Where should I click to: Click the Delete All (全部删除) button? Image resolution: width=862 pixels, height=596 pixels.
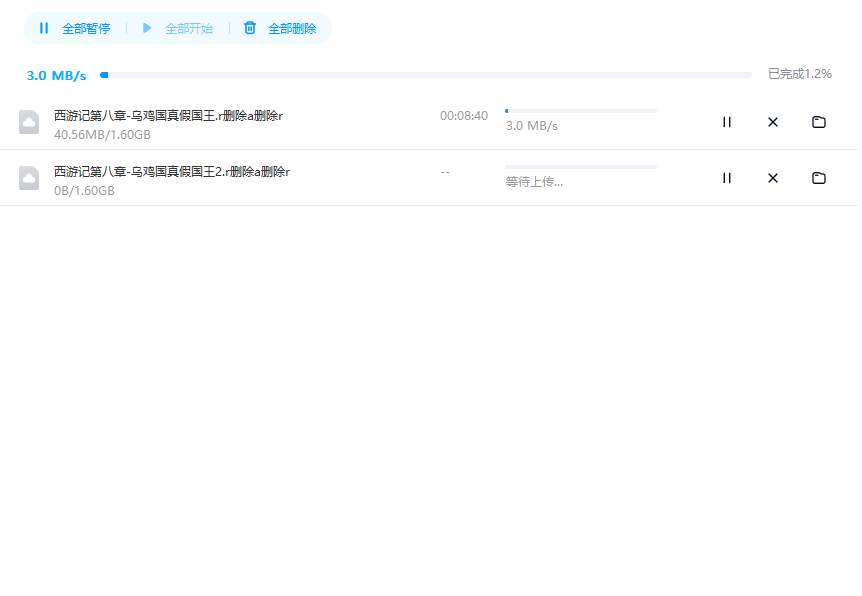coord(280,28)
